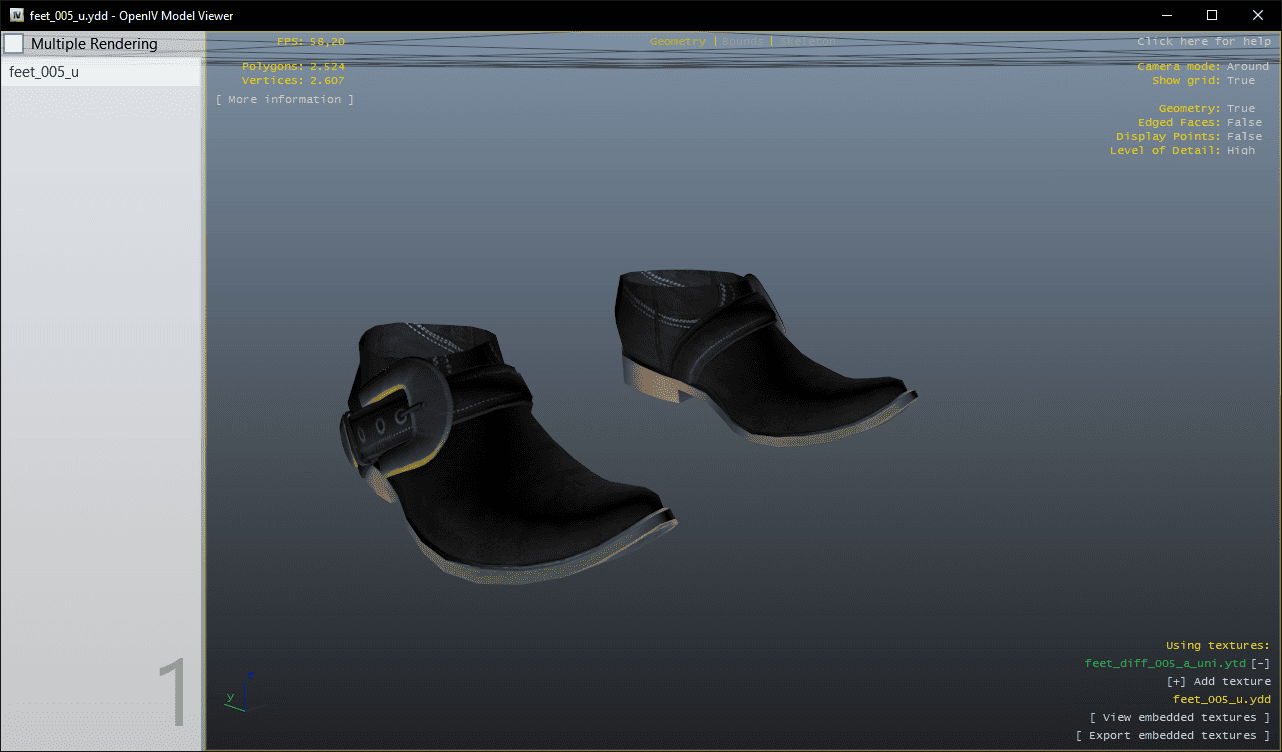The image size is (1282, 752).
Task: Open the Skeleton view tab
Action: 807,42
